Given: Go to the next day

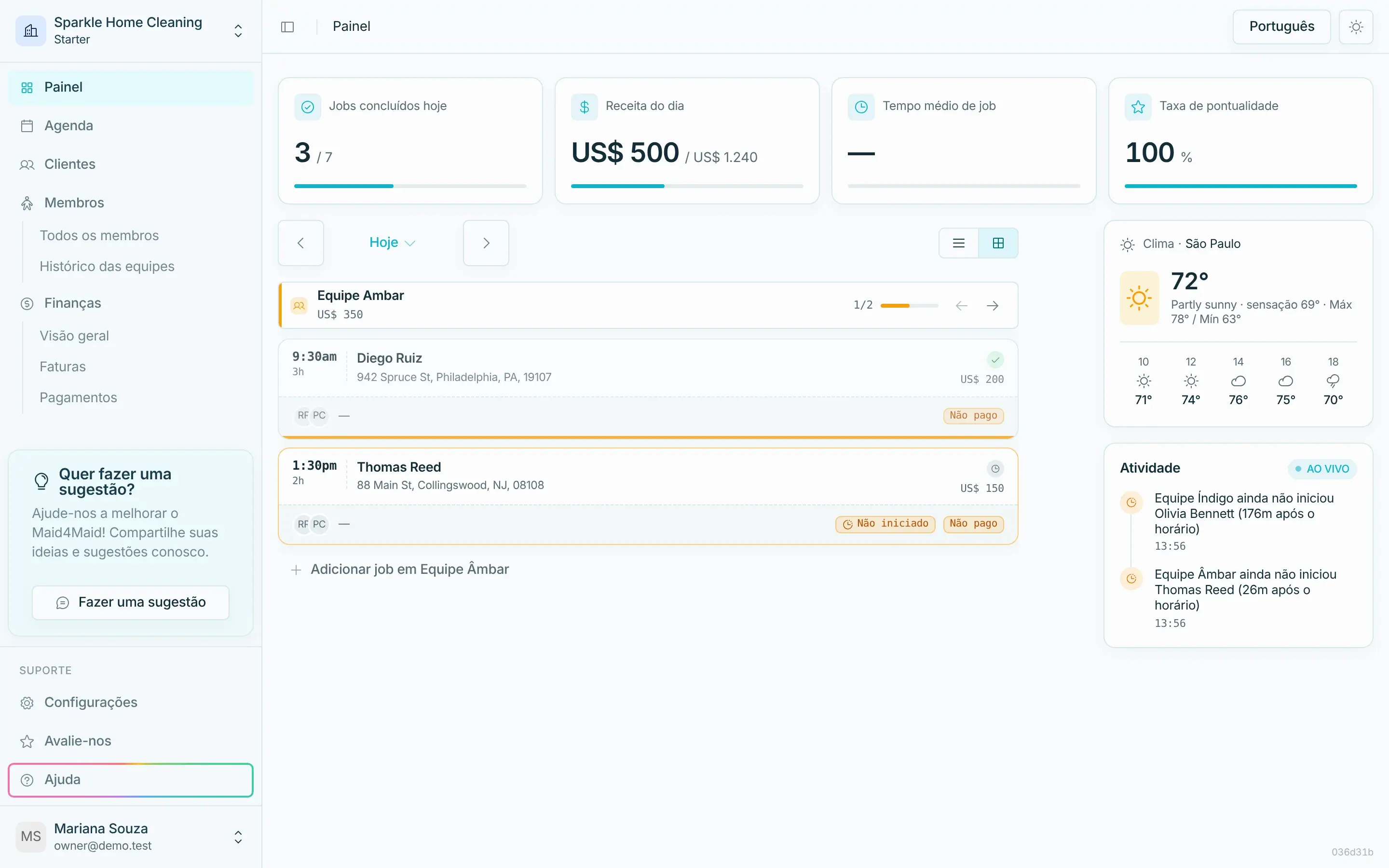Looking at the screenshot, I should point(486,243).
